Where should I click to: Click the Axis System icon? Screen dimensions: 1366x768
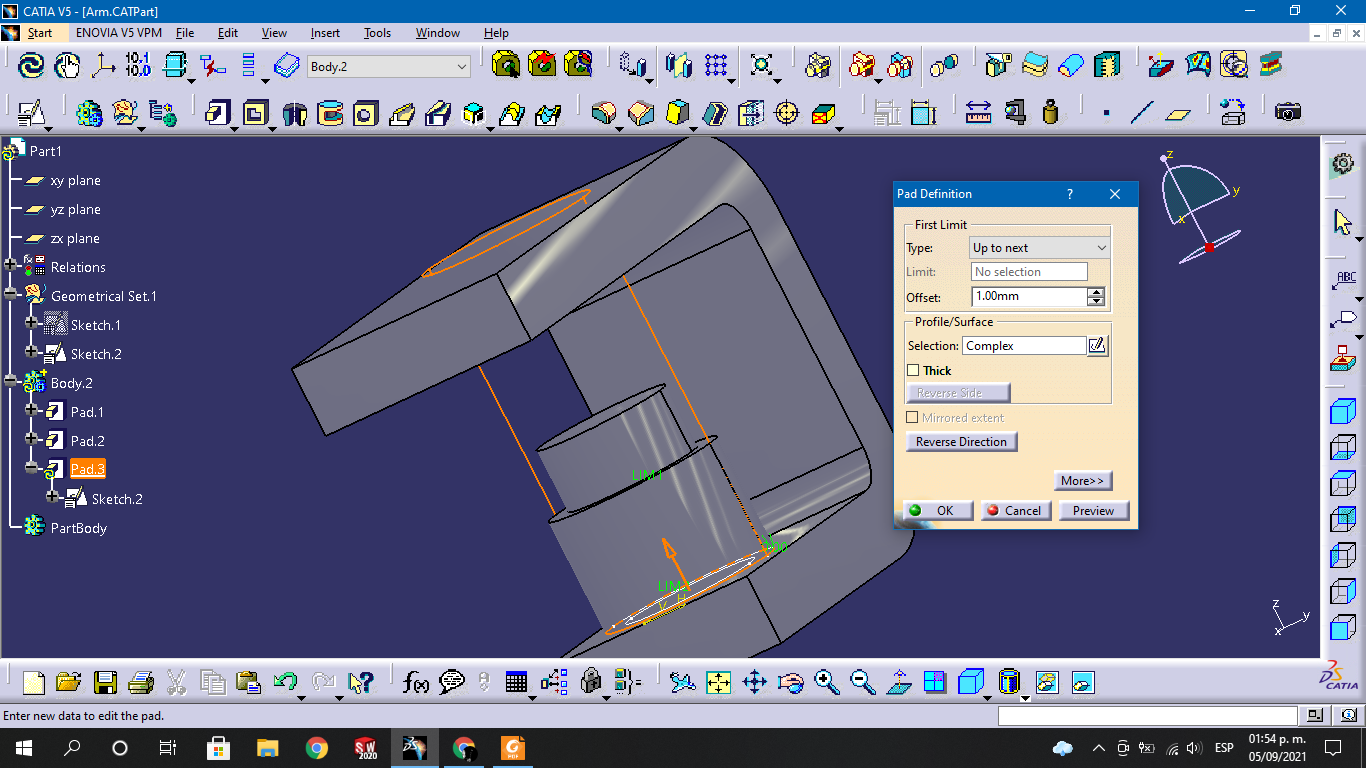coord(103,66)
